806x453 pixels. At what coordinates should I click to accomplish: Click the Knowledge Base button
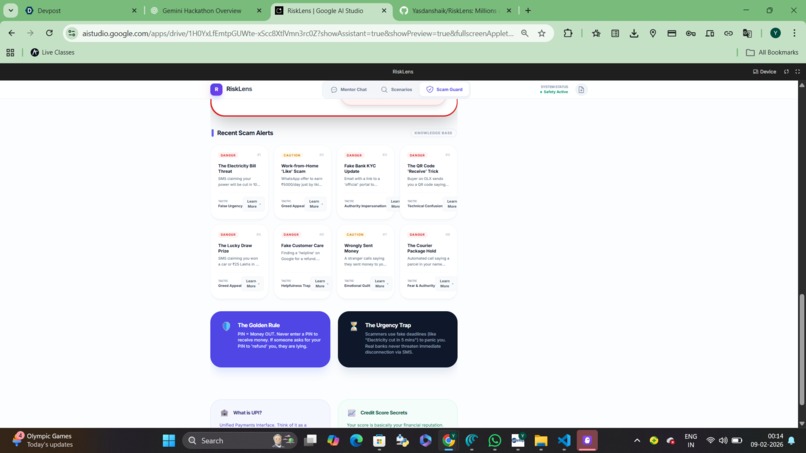point(433,133)
